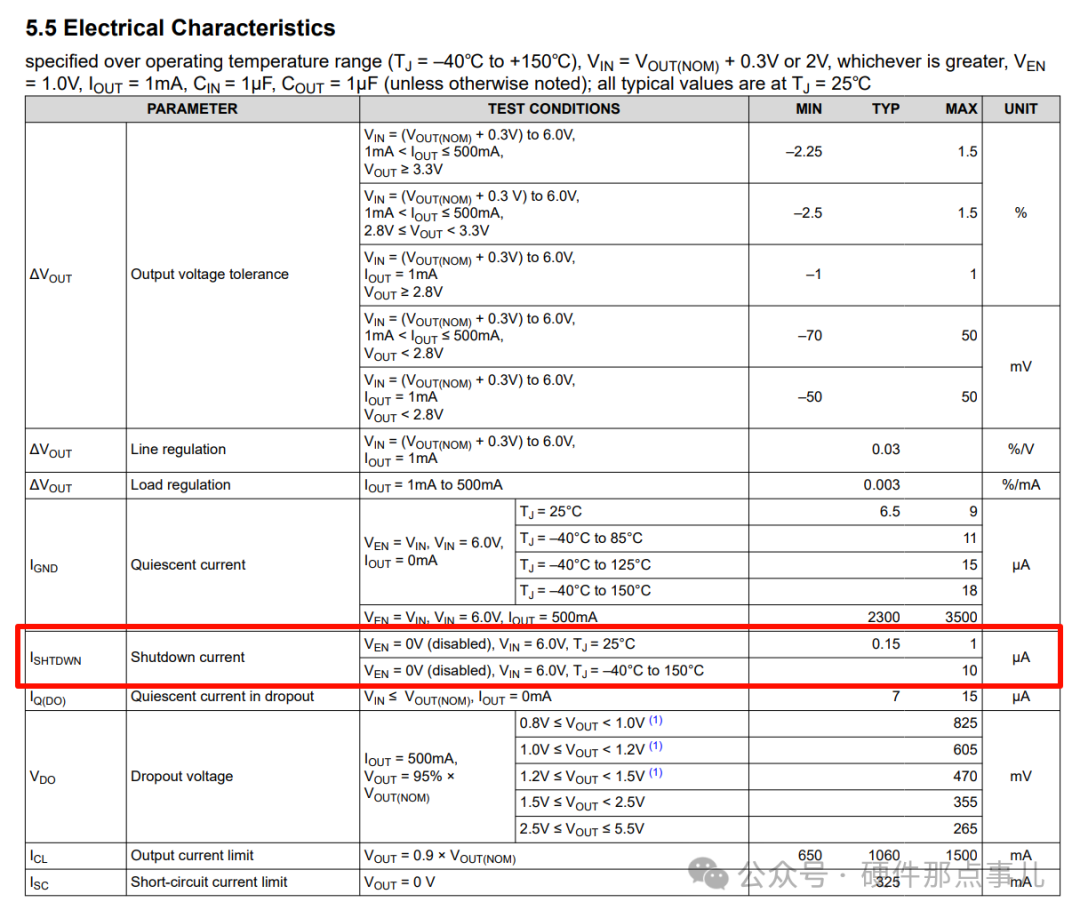Click the UNIT column header
The image size is (1080, 918).
pyautogui.click(x=1021, y=109)
